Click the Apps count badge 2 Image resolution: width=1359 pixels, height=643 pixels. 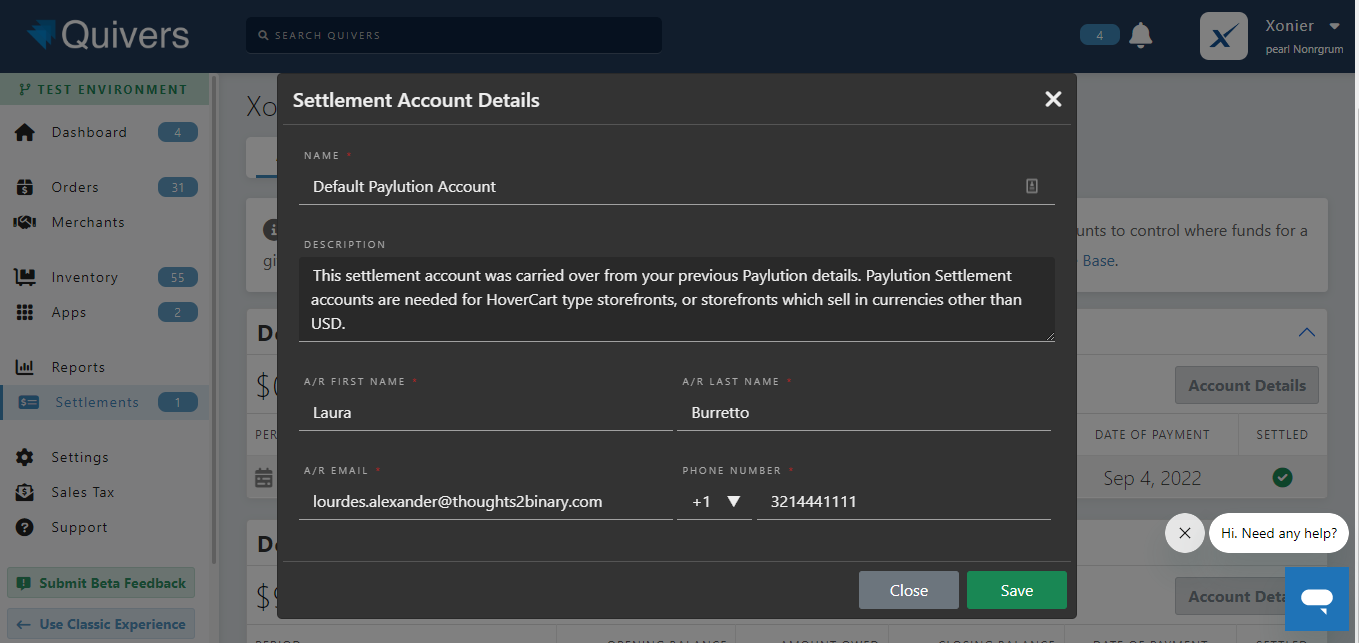178,312
